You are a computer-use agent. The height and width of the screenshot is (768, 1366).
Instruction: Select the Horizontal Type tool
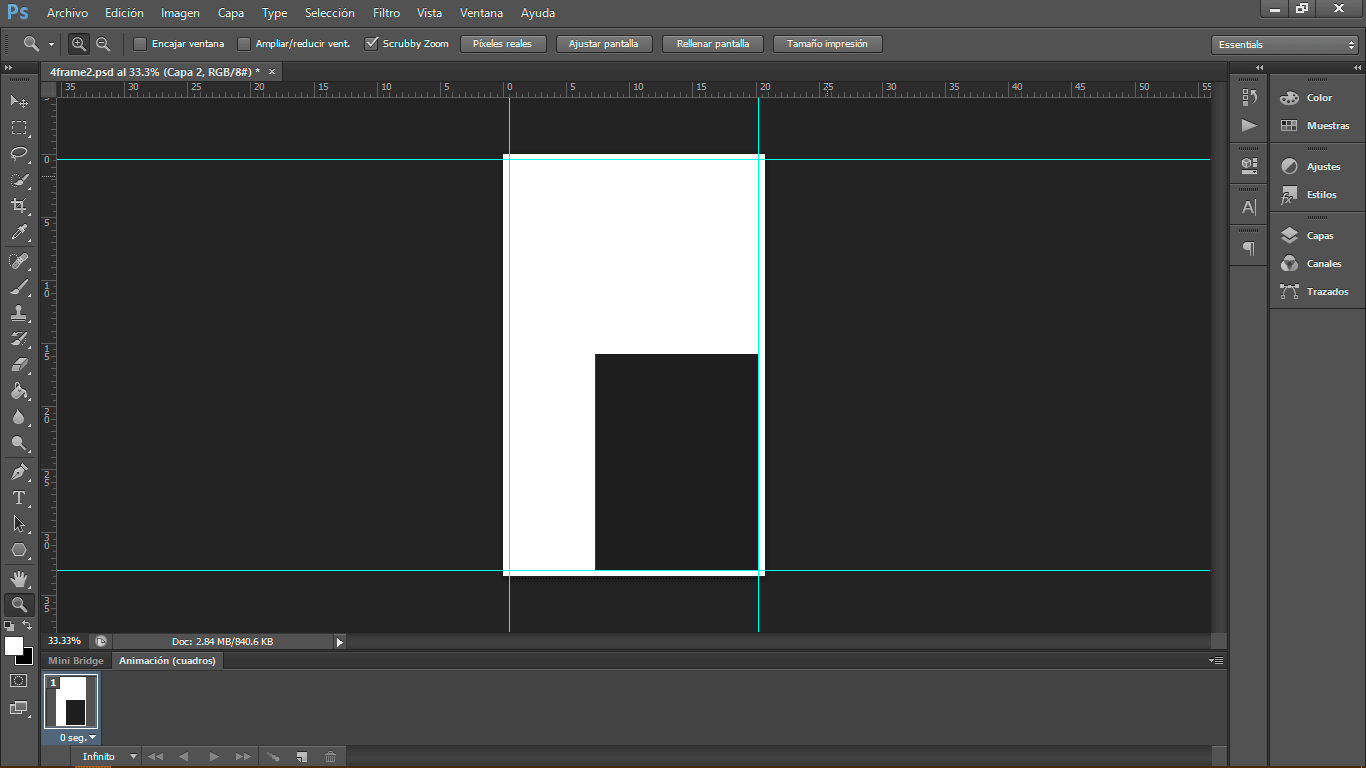pos(19,498)
